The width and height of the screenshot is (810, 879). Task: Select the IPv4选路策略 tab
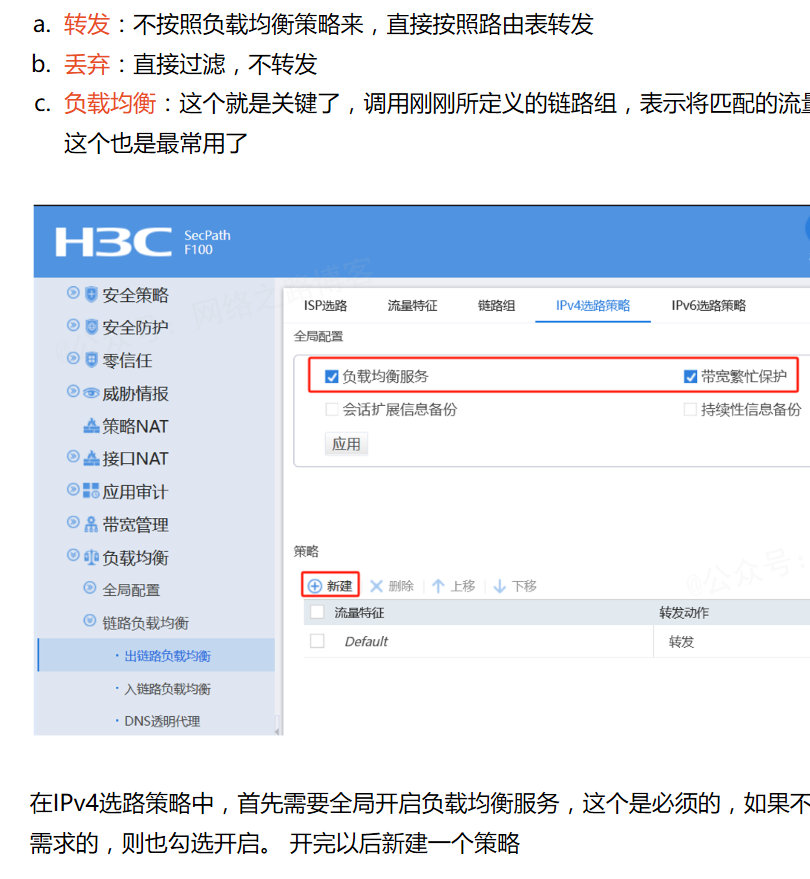(593, 306)
